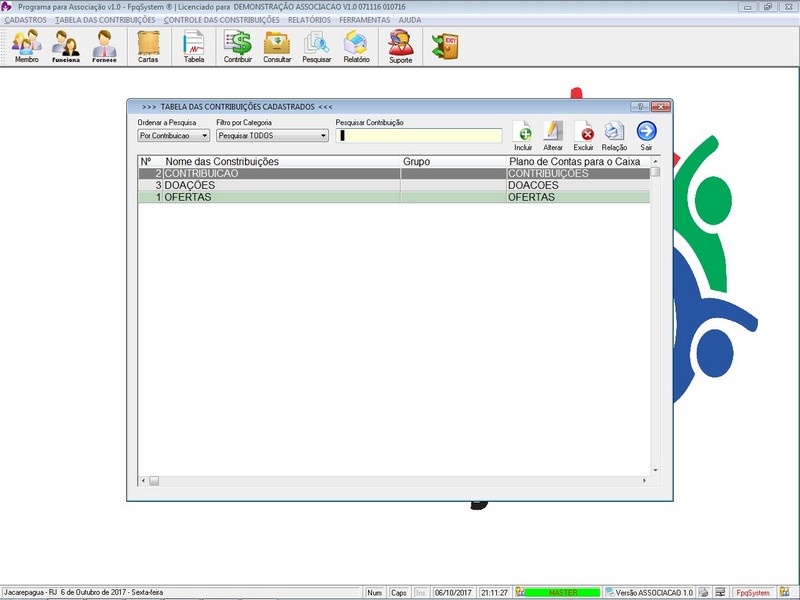Close the Tabela das Contribuições dialog
This screenshot has height=600, width=800.
click(x=660, y=107)
